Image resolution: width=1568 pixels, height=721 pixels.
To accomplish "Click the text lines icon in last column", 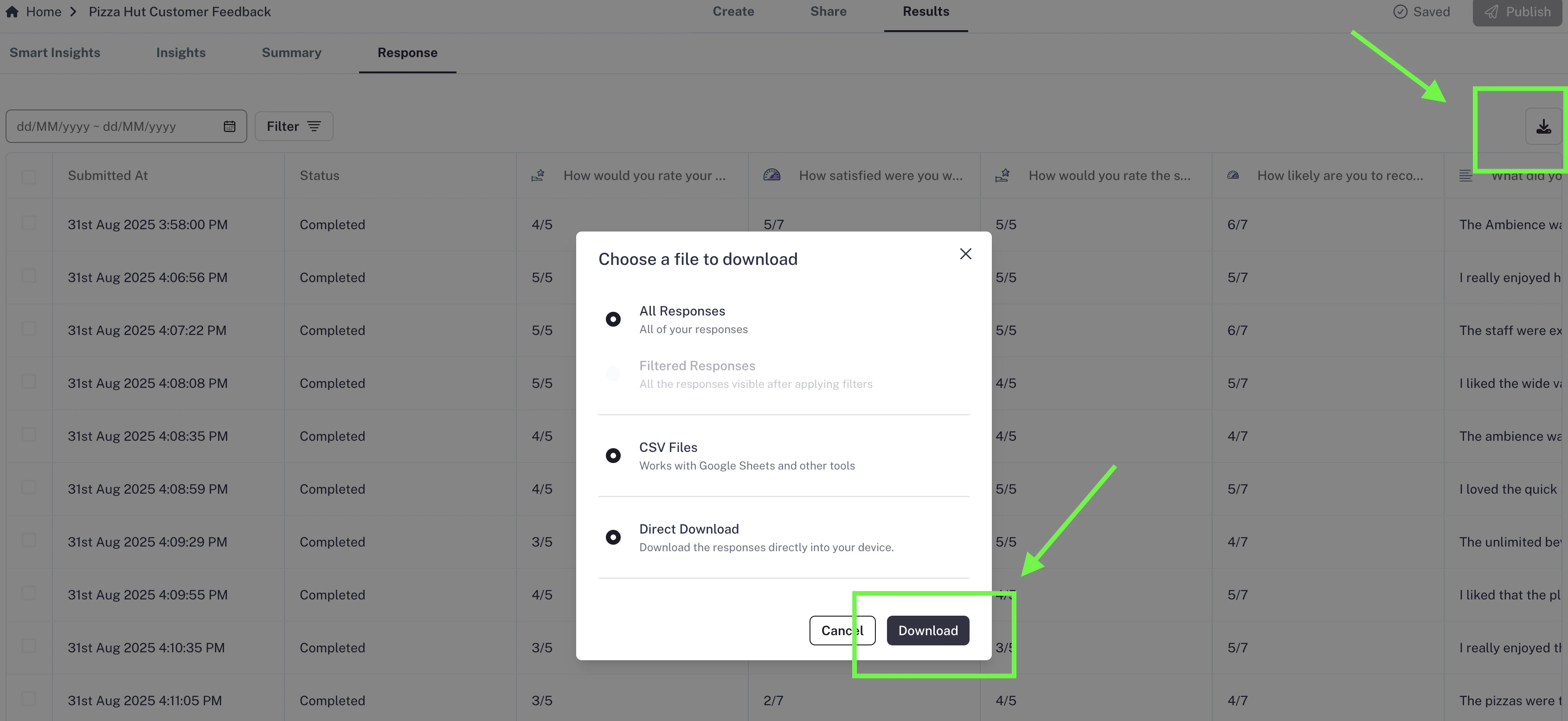I will [x=1466, y=176].
